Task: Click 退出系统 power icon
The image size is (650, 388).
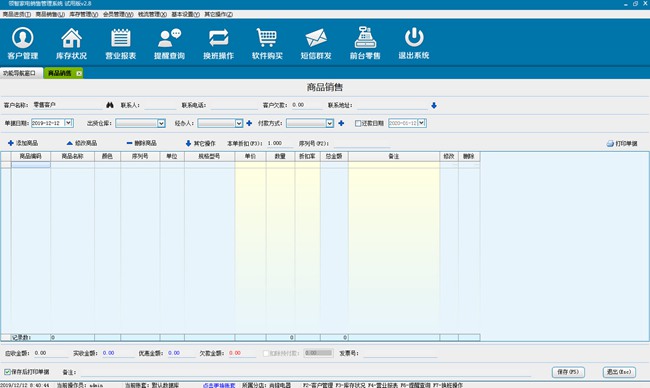Action: [x=414, y=43]
